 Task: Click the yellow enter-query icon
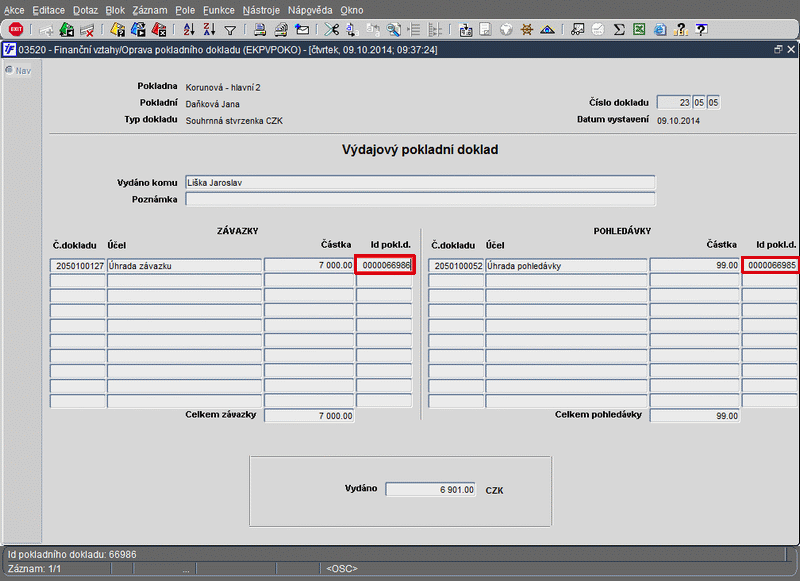[x=117, y=30]
